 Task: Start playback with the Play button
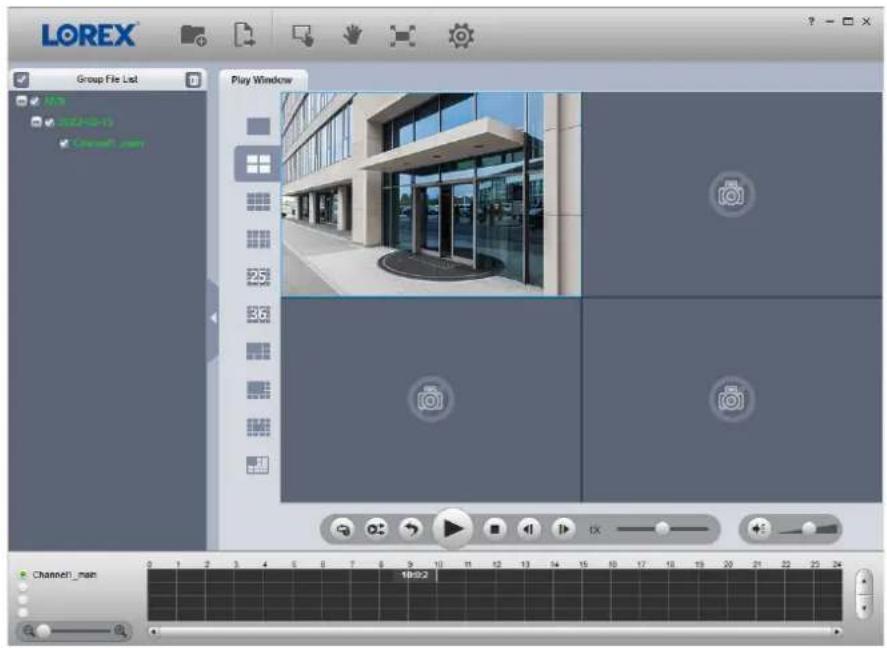453,529
